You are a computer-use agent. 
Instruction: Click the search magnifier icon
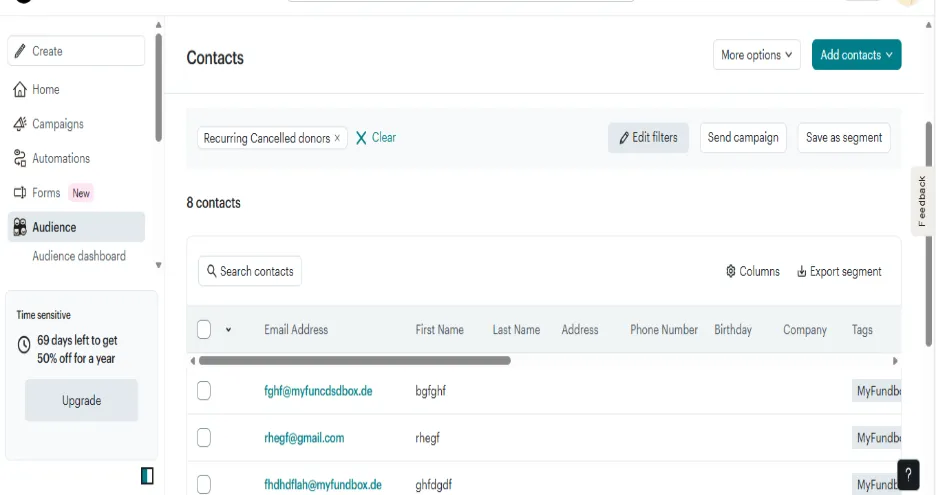click(211, 271)
